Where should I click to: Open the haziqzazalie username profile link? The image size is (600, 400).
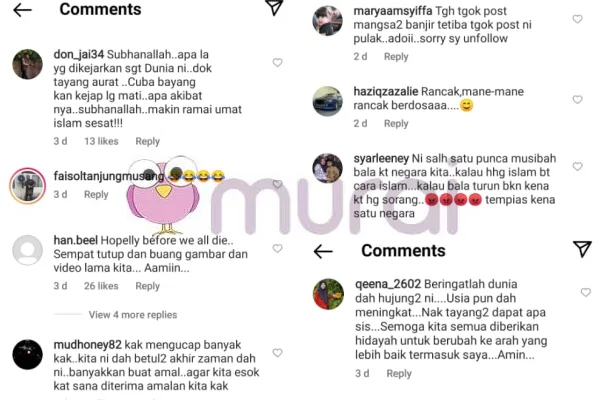(x=386, y=91)
